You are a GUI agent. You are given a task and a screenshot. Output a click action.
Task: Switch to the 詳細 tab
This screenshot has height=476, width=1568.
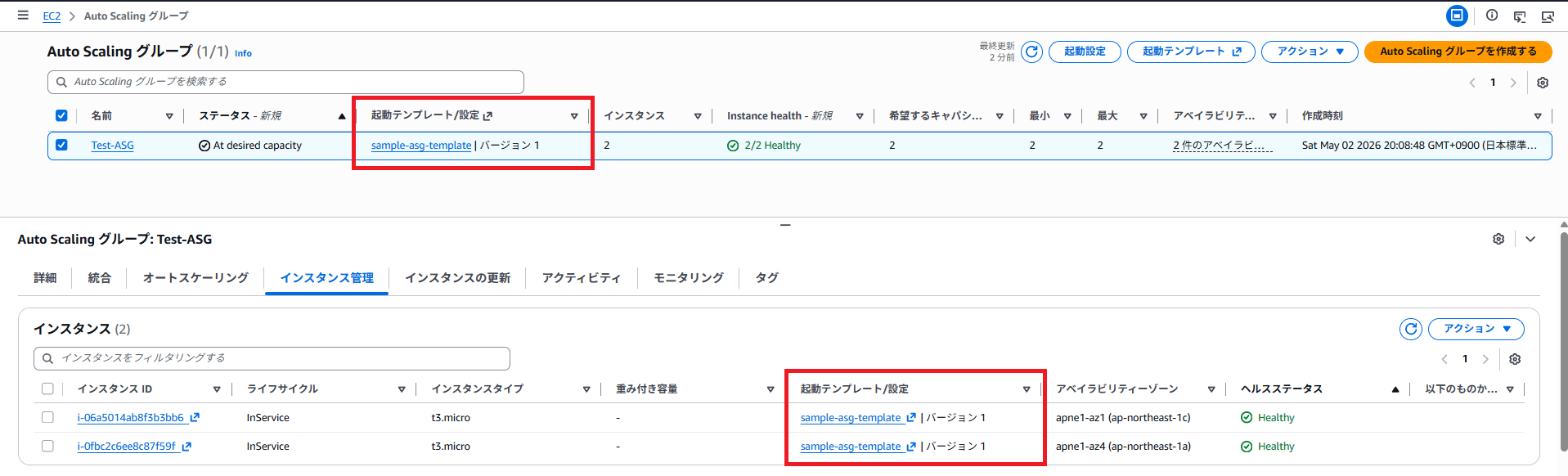pos(45,278)
